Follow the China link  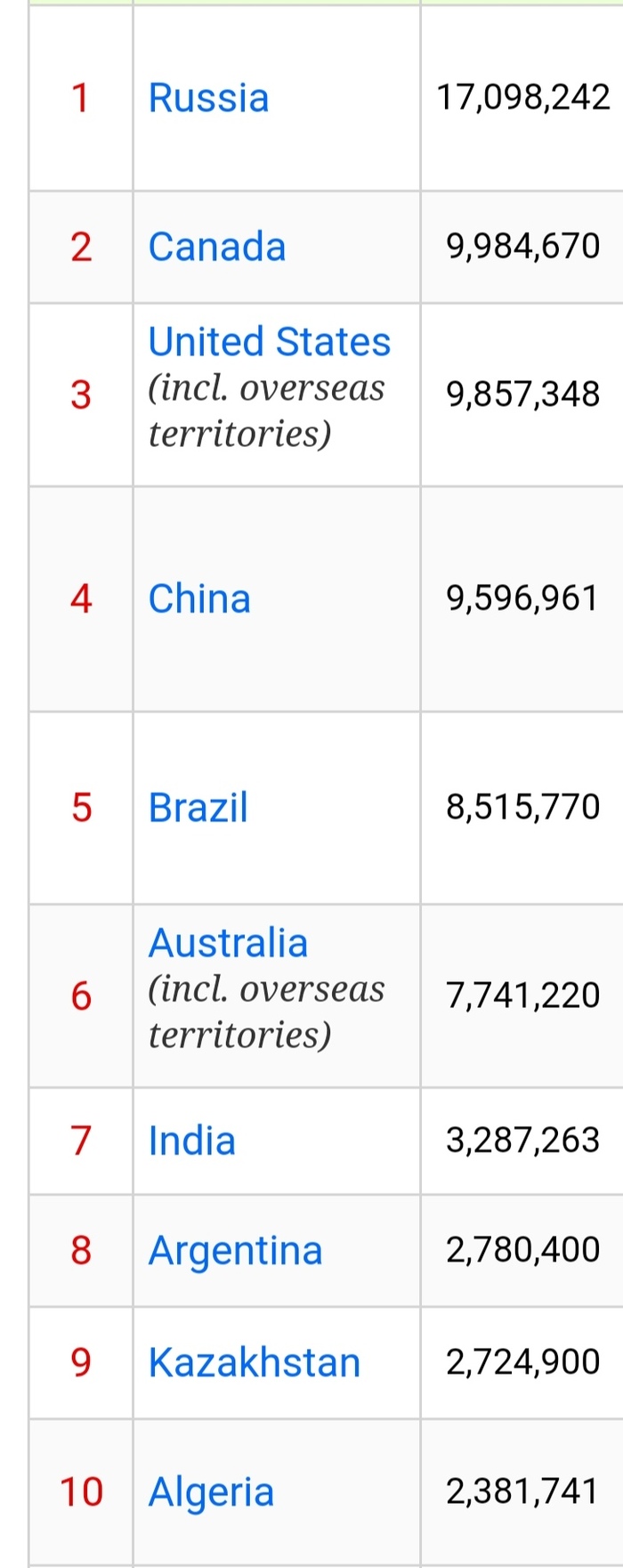tap(199, 598)
